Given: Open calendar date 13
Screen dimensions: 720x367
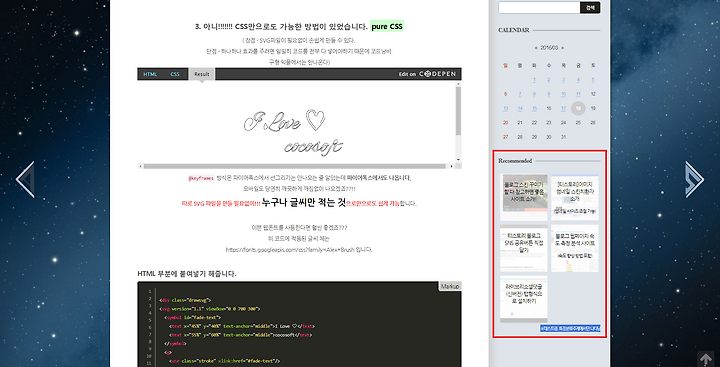Looking at the screenshot, I should click(506, 108).
